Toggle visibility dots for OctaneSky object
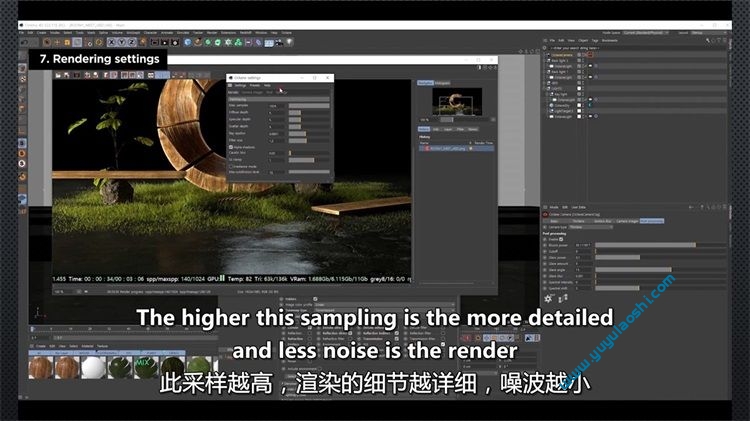 pos(584,105)
